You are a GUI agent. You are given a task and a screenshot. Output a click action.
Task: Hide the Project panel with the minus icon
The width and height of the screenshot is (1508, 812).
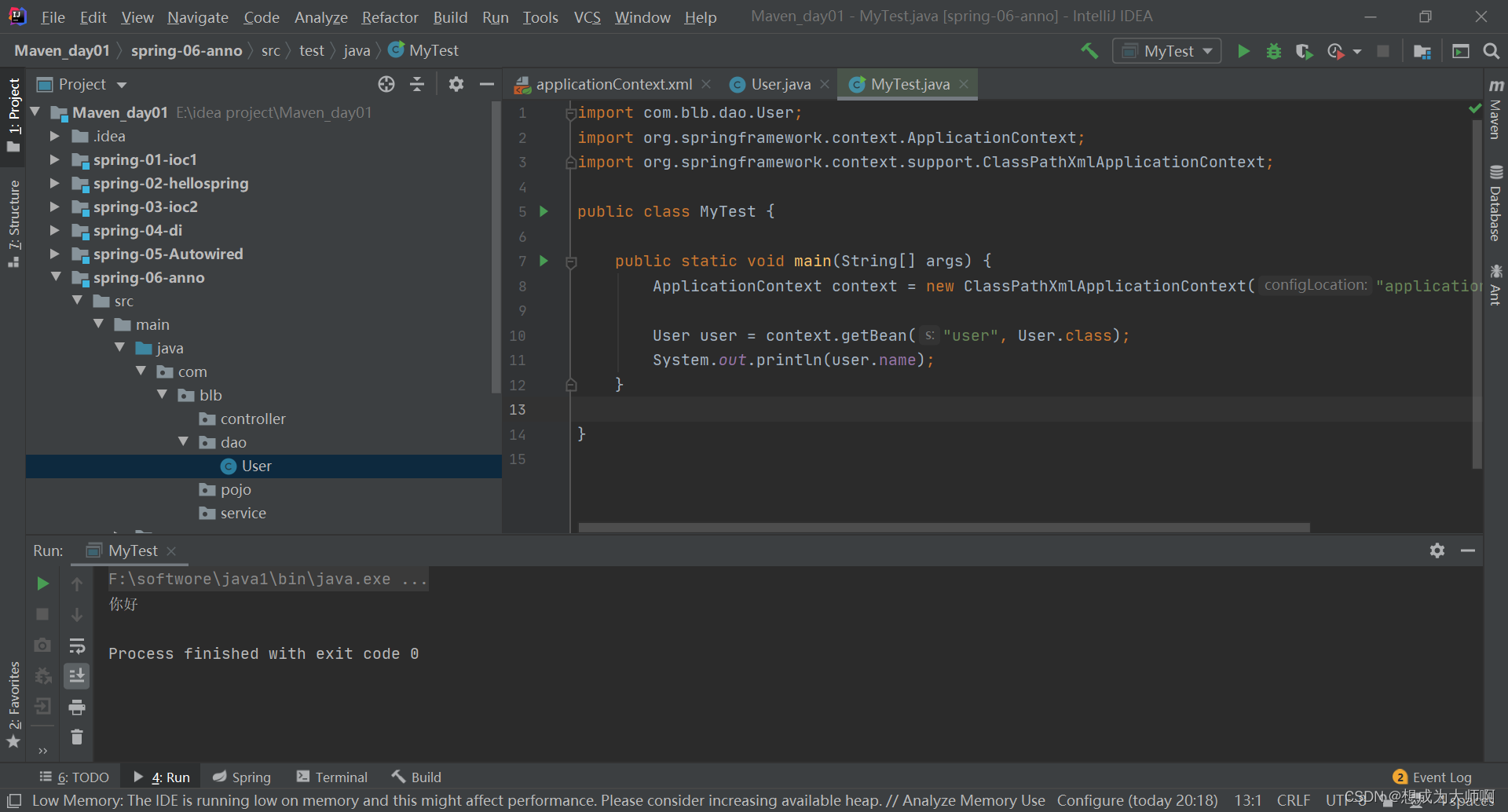[487, 84]
